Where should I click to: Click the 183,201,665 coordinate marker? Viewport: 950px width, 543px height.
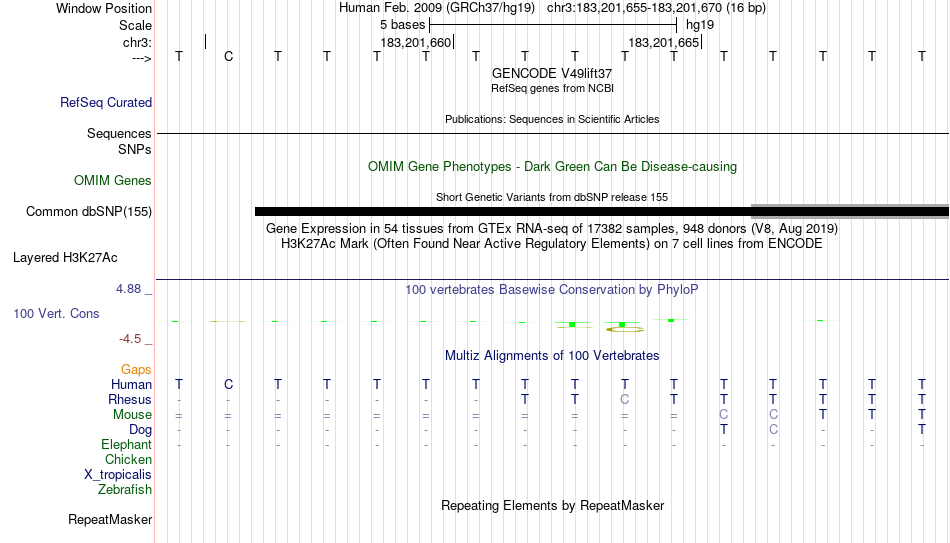click(x=665, y=42)
